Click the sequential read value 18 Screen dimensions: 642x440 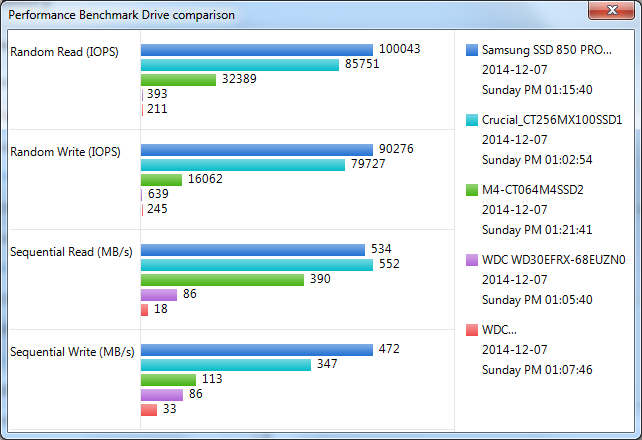[160, 309]
